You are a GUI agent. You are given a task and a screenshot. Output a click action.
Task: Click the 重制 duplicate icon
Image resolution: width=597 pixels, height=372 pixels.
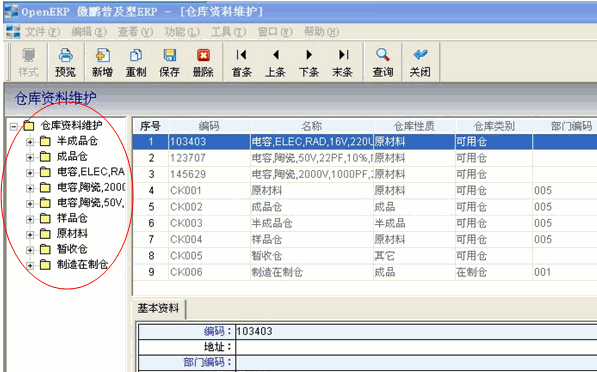point(136,55)
